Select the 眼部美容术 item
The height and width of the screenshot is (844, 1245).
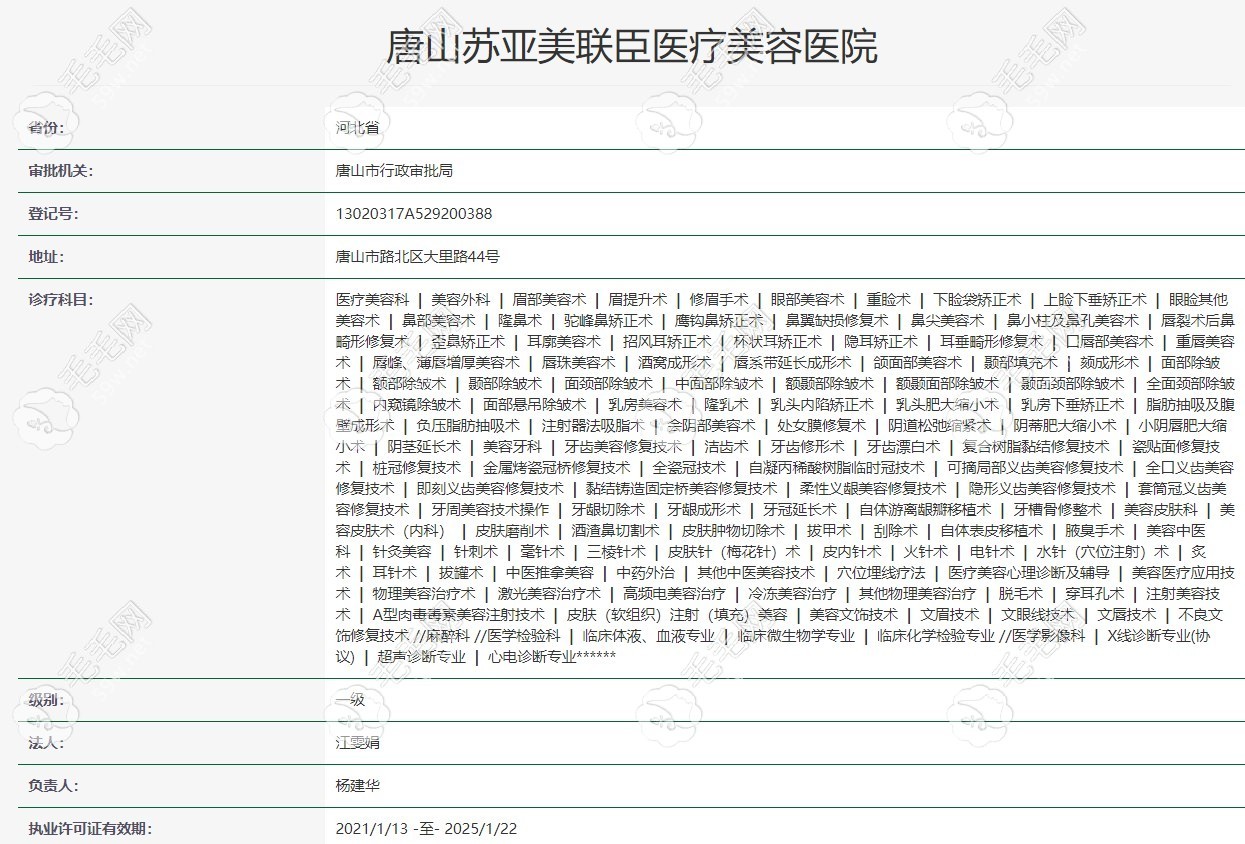tap(807, 300)
